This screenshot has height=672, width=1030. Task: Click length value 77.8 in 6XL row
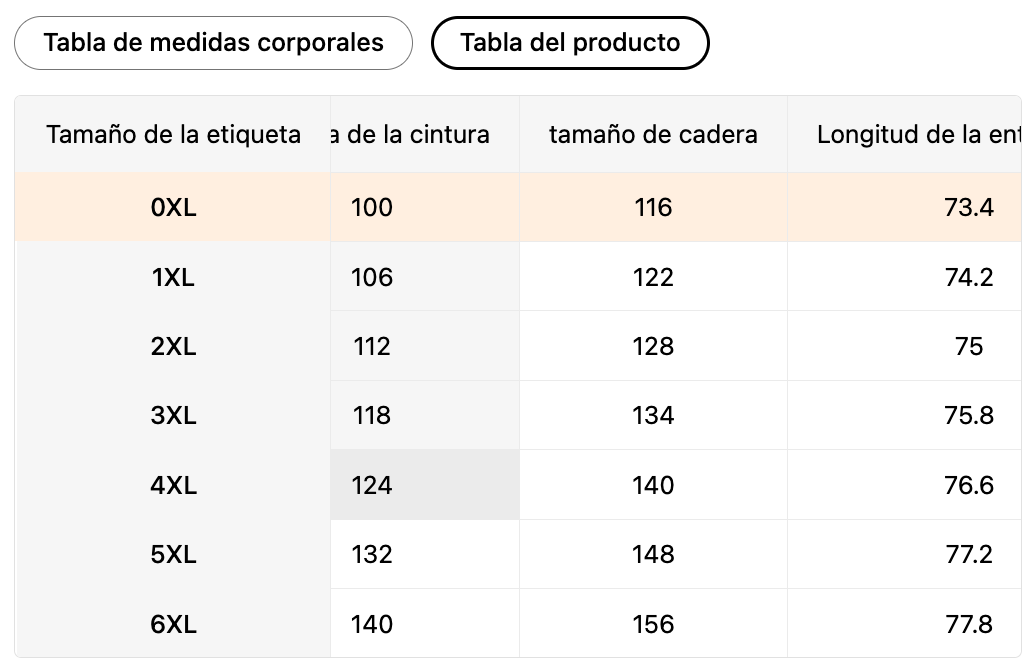coord(968,625)
